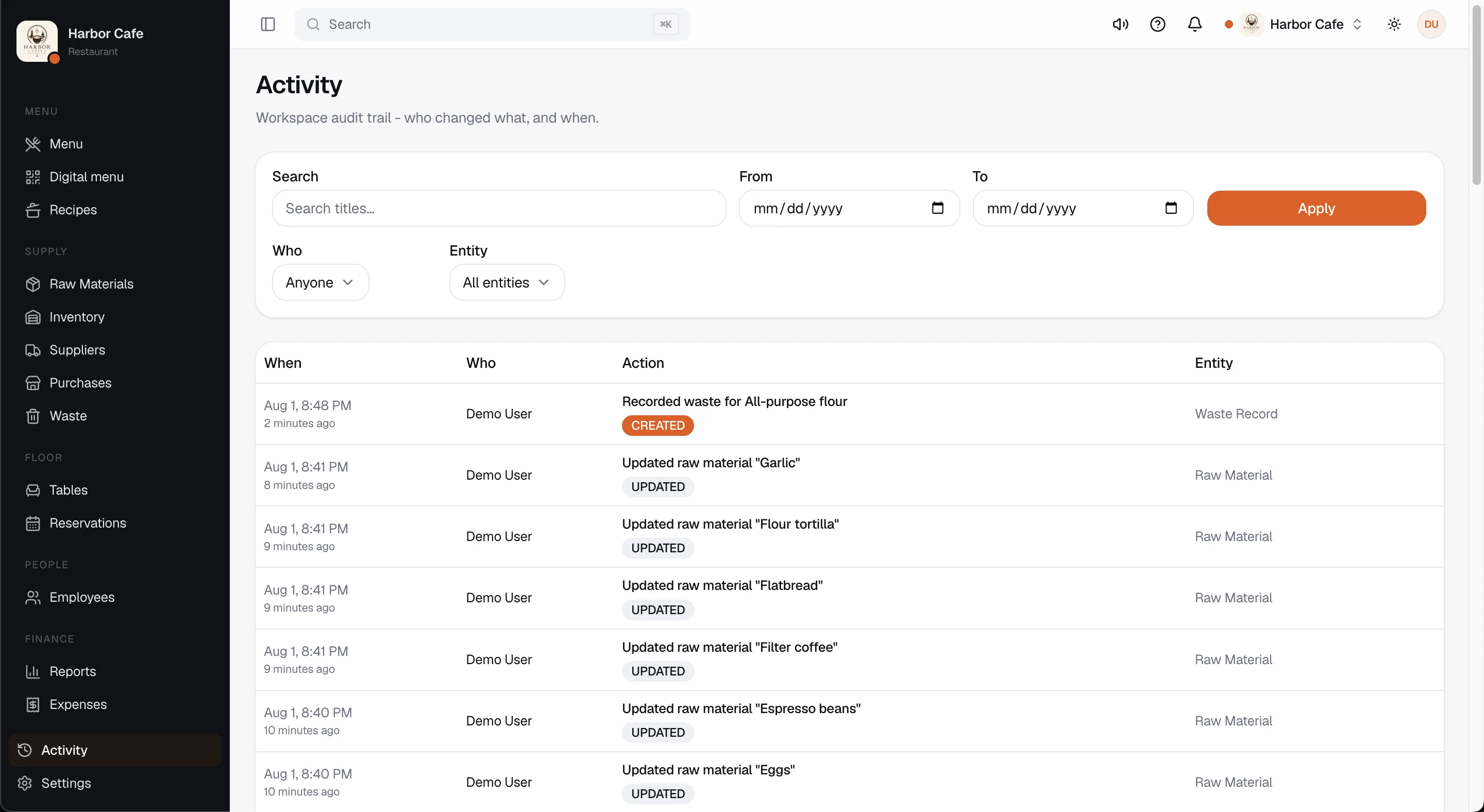Open Purchases from the sidebar
This screenshot has width=1484, height=812.
coord(115,383)
